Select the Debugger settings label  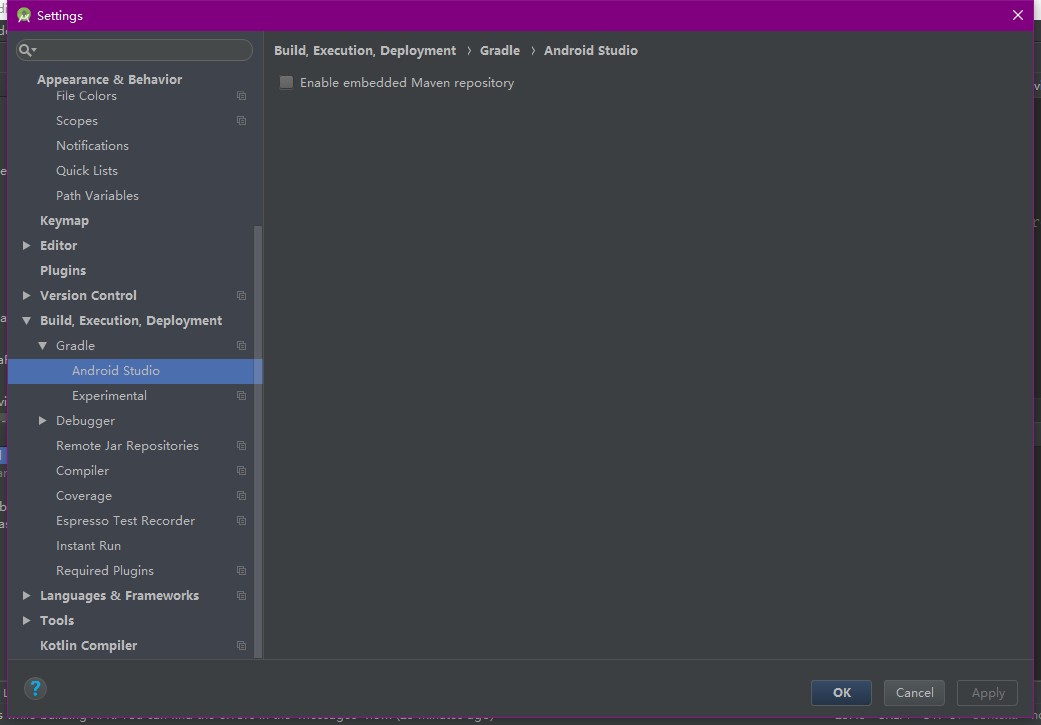click(x=86, y=421)
